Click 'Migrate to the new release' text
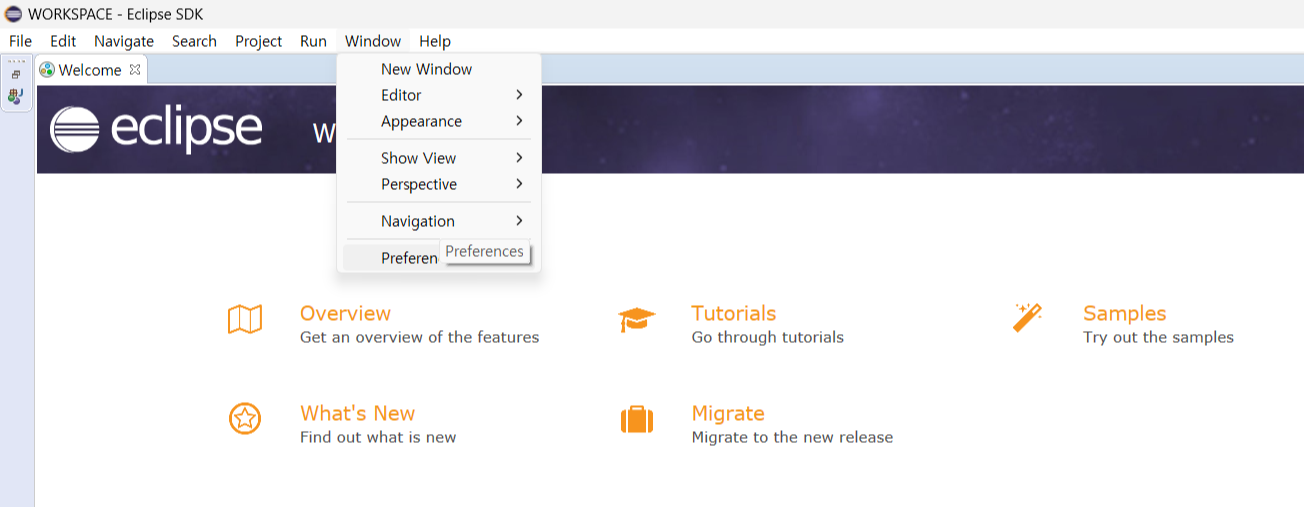 point(792,438)
